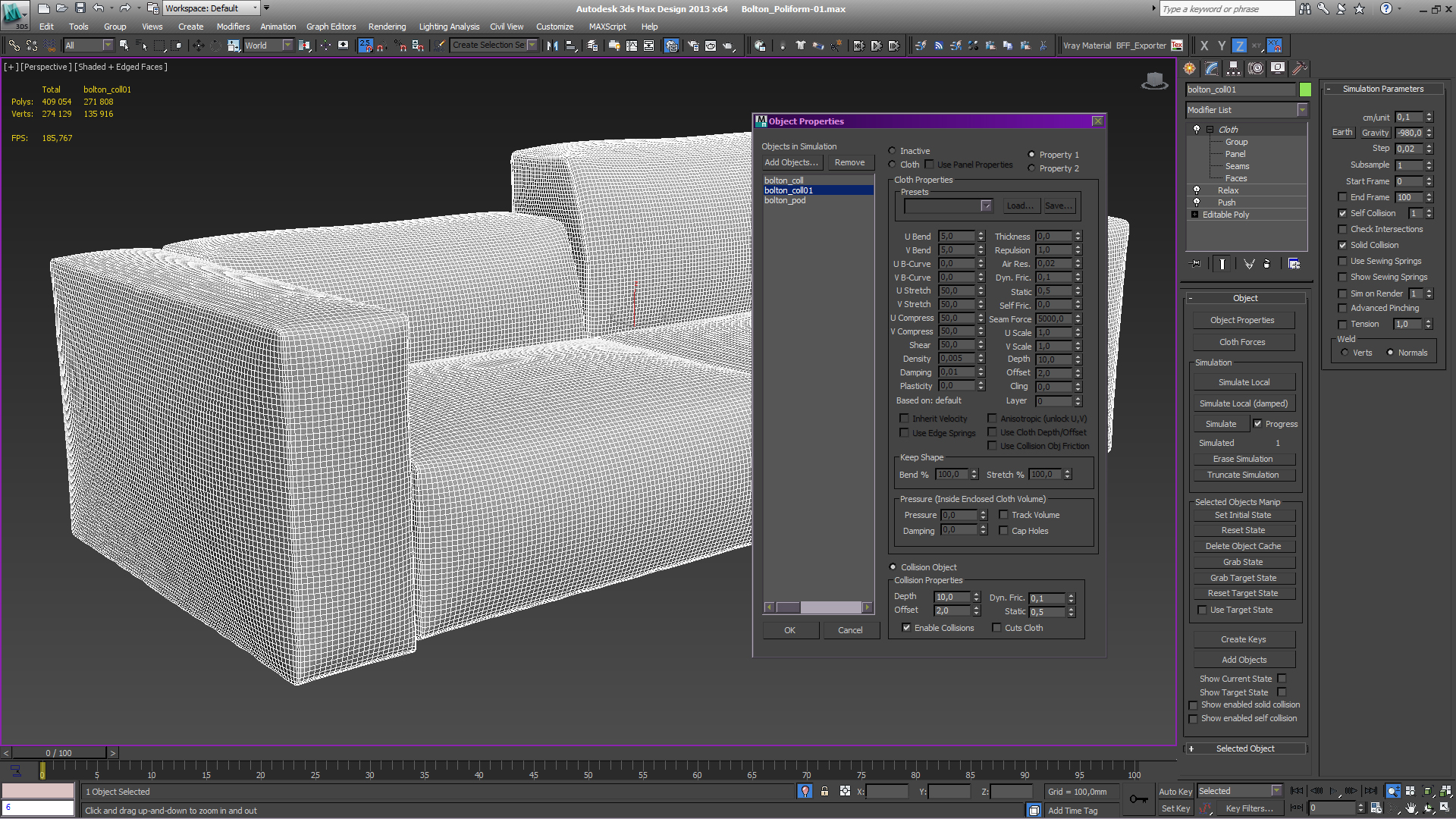Image resolution: width=1456 pixels, height=819 pixels.
Task: Select bolton_pod object in simulation list
Action: click(785, 199)
